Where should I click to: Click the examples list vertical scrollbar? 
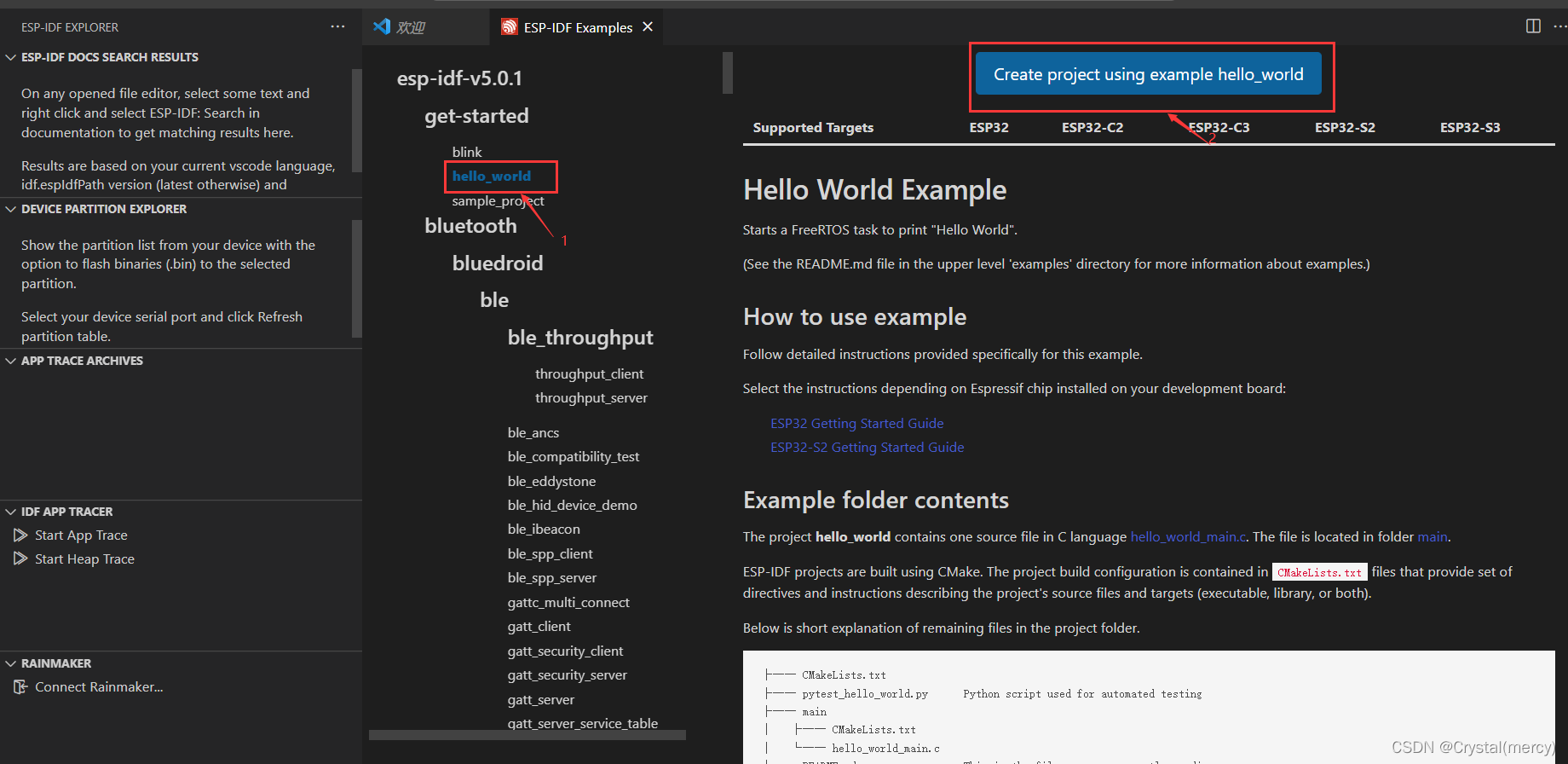pos(728,72)
